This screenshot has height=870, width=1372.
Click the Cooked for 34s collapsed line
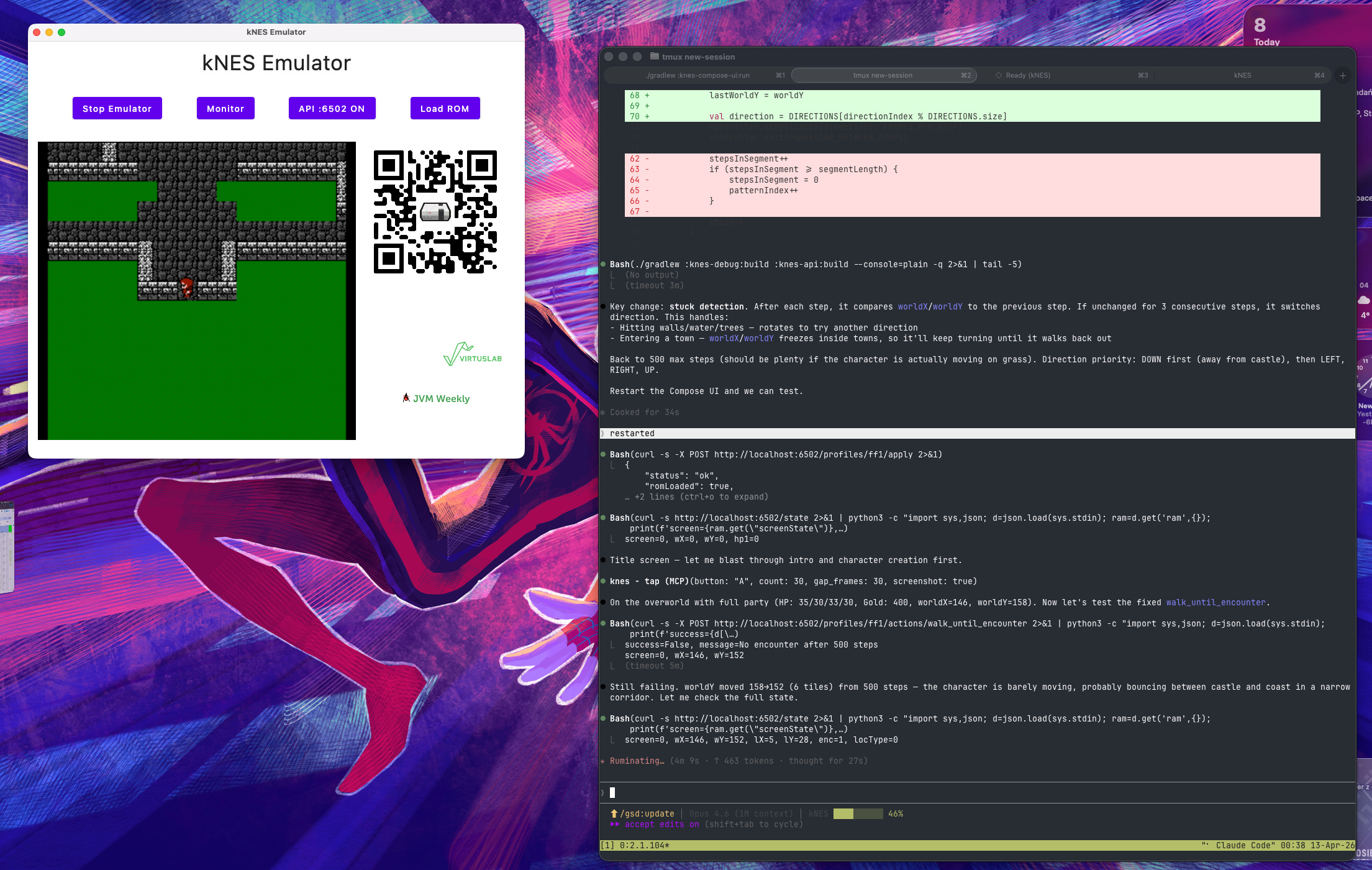(644, 412)
